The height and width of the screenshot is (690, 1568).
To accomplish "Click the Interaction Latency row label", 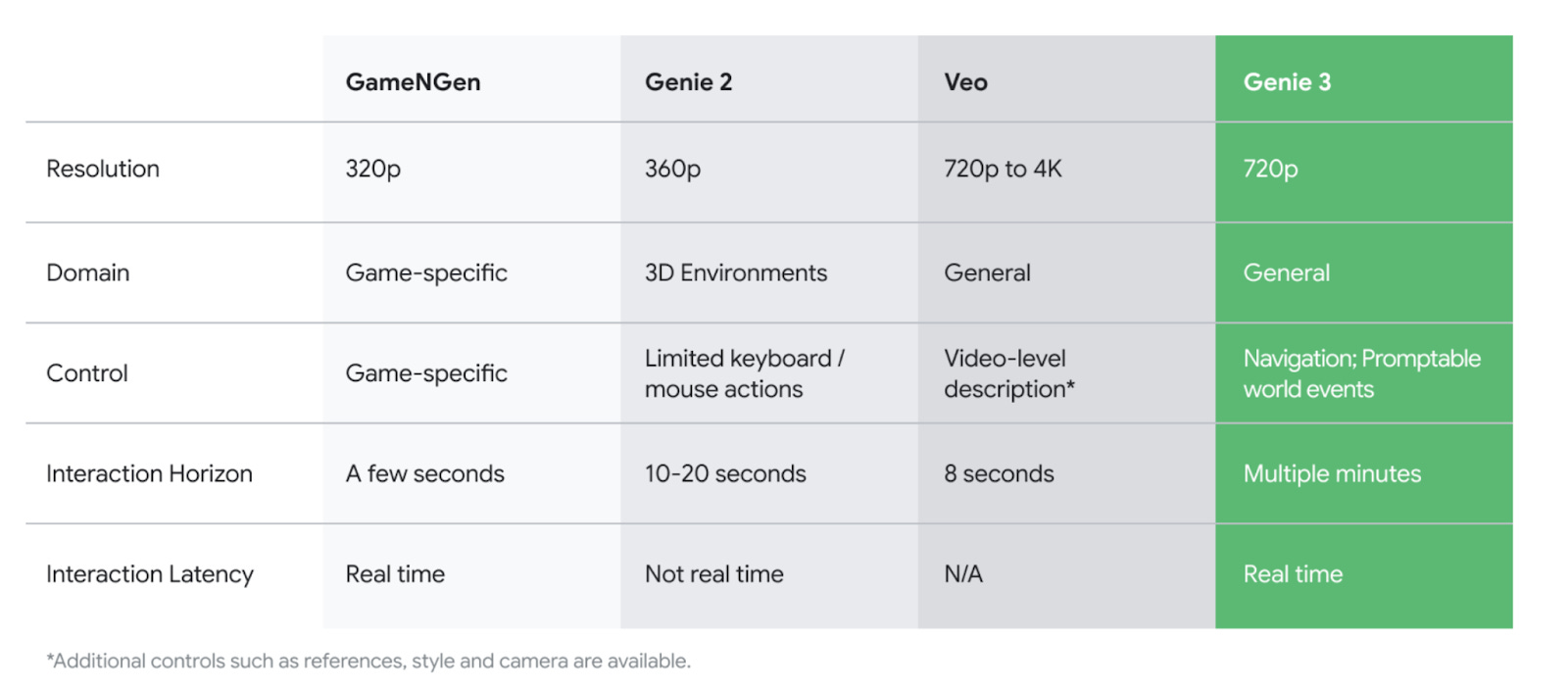I will tap(150, 574).
